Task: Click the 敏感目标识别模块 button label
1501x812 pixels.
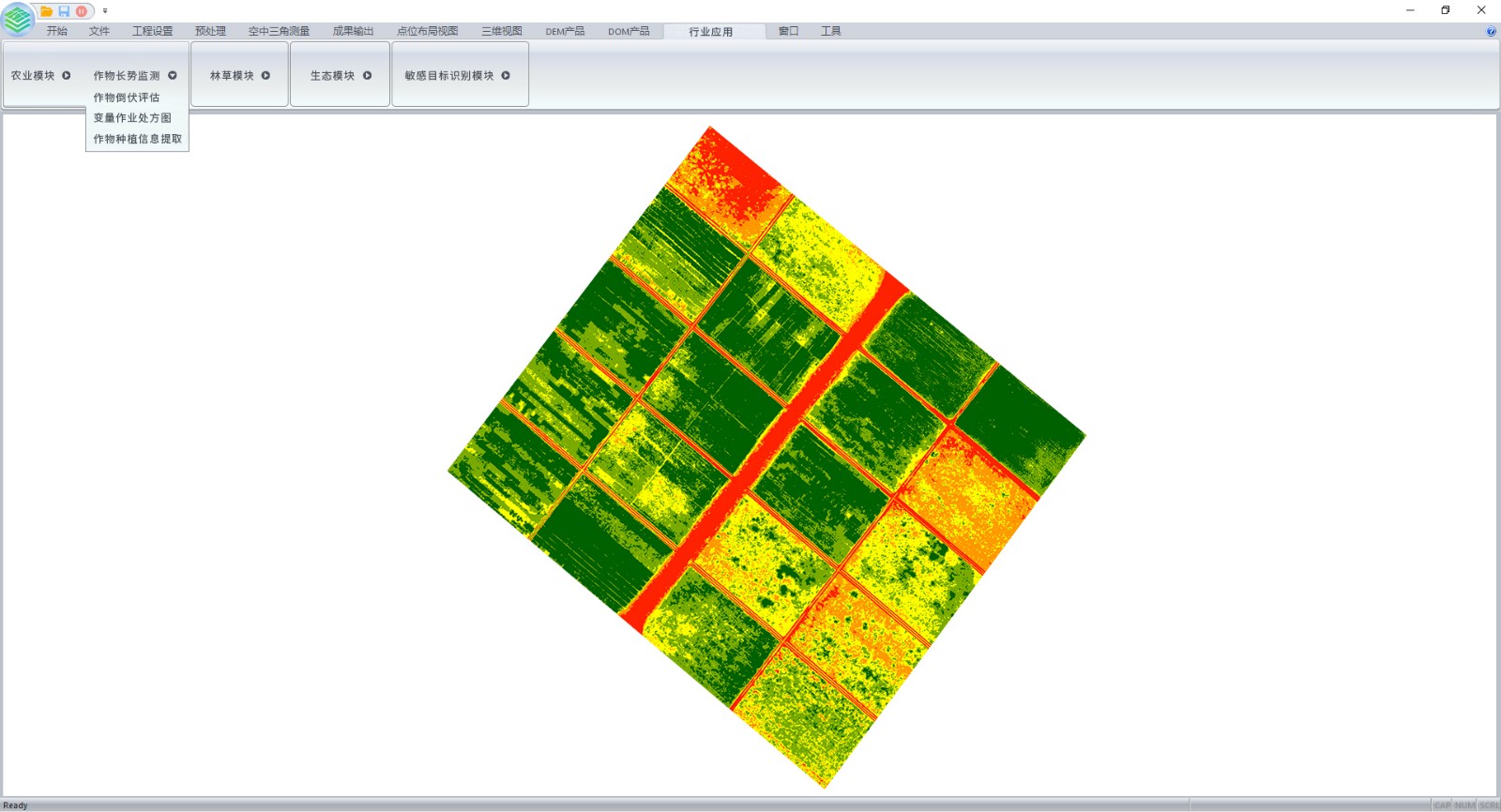Action: 449,75
